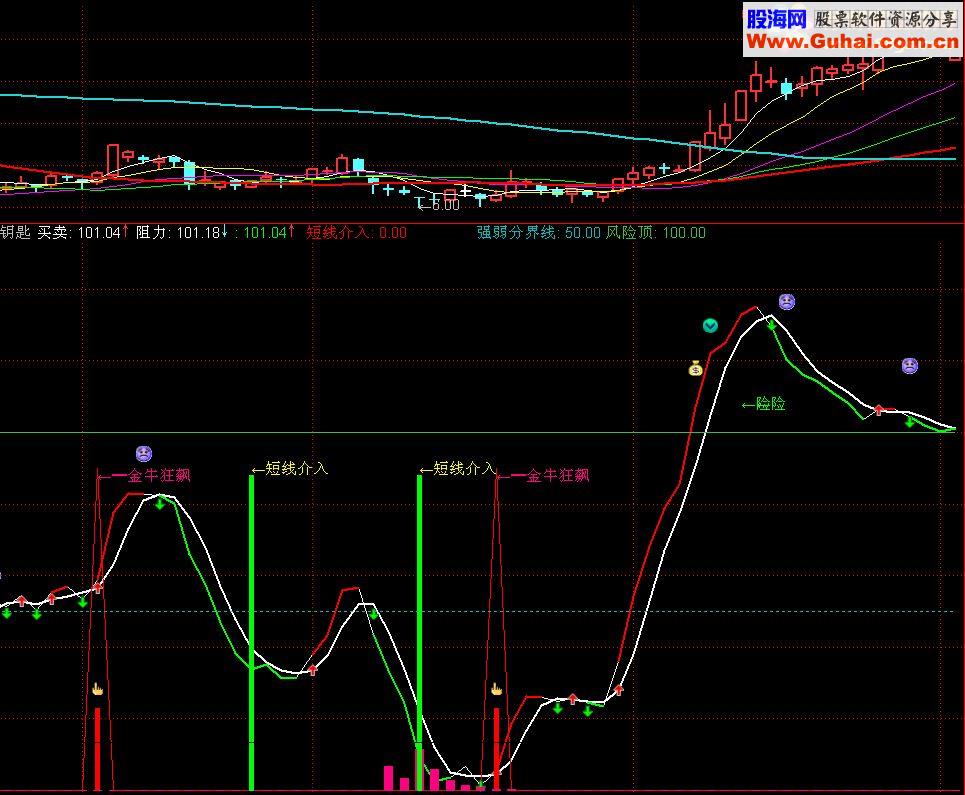Select the first ←金牛狂飙 signal label

click(144, 475)
